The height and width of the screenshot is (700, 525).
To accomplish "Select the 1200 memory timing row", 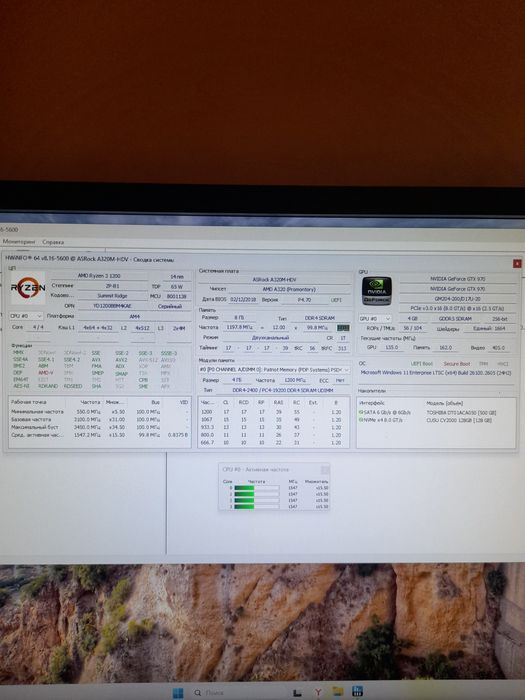I will pyautogui.click(x=273, y=412).
